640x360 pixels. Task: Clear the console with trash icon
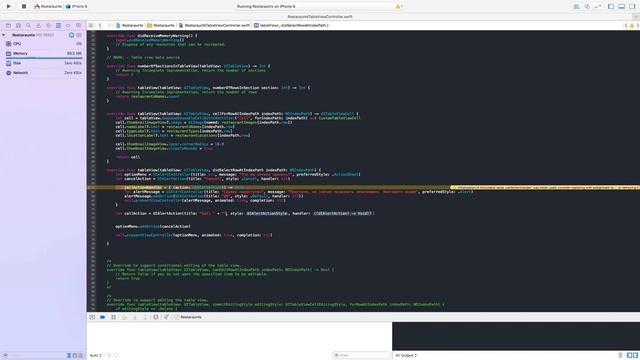(620, 356)
